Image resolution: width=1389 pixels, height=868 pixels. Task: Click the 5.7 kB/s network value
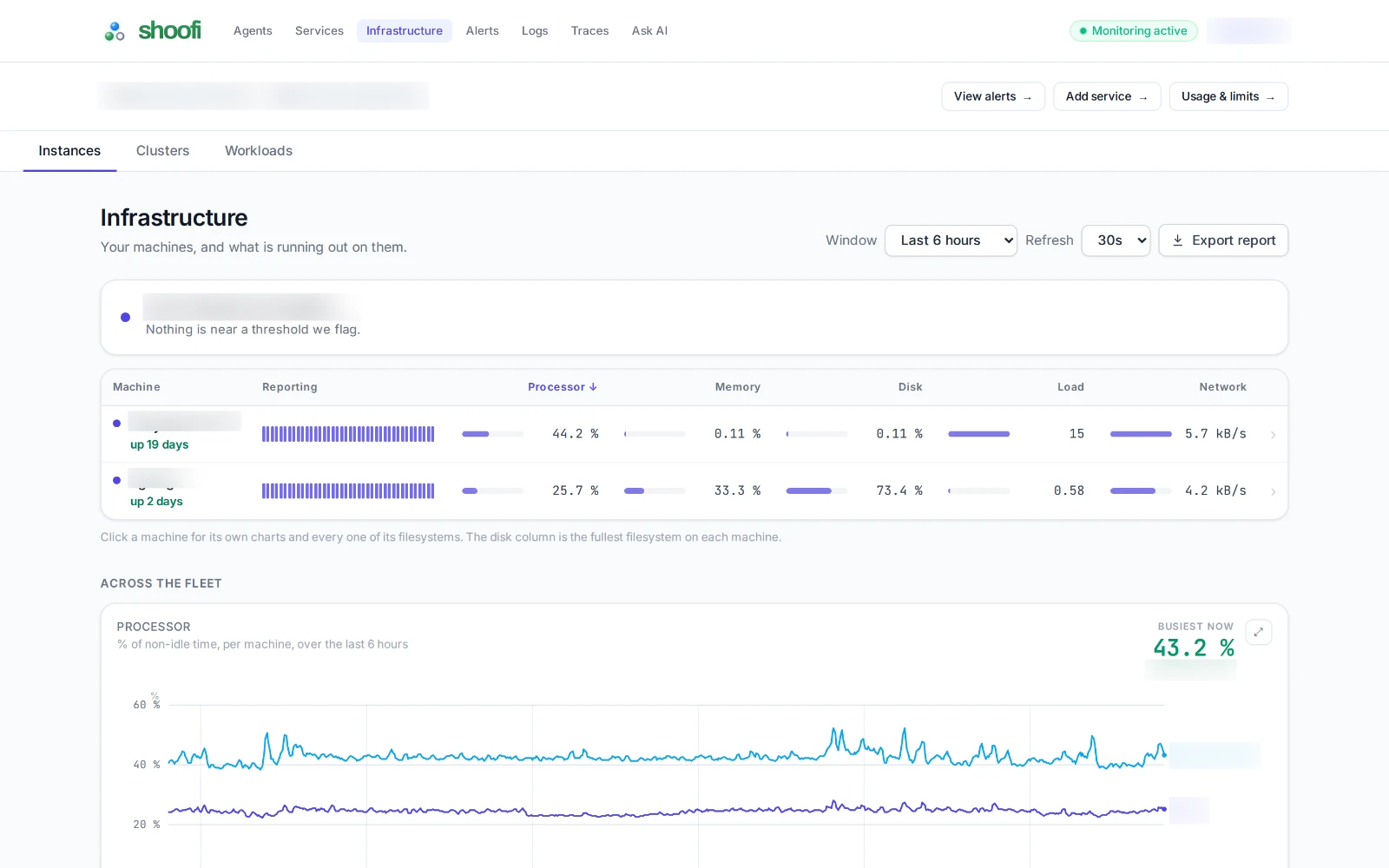[x=1215, y=434]
